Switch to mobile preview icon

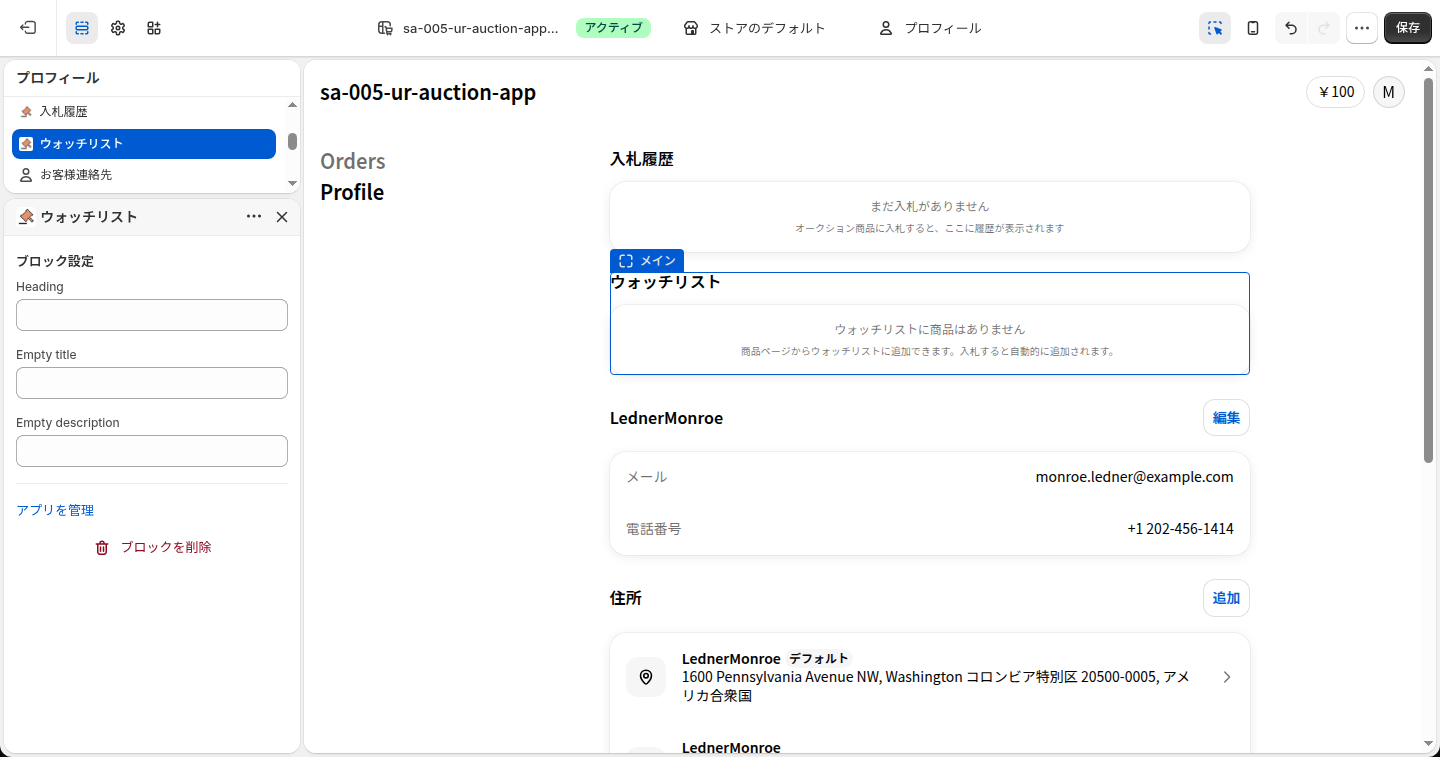(1253, 28)
